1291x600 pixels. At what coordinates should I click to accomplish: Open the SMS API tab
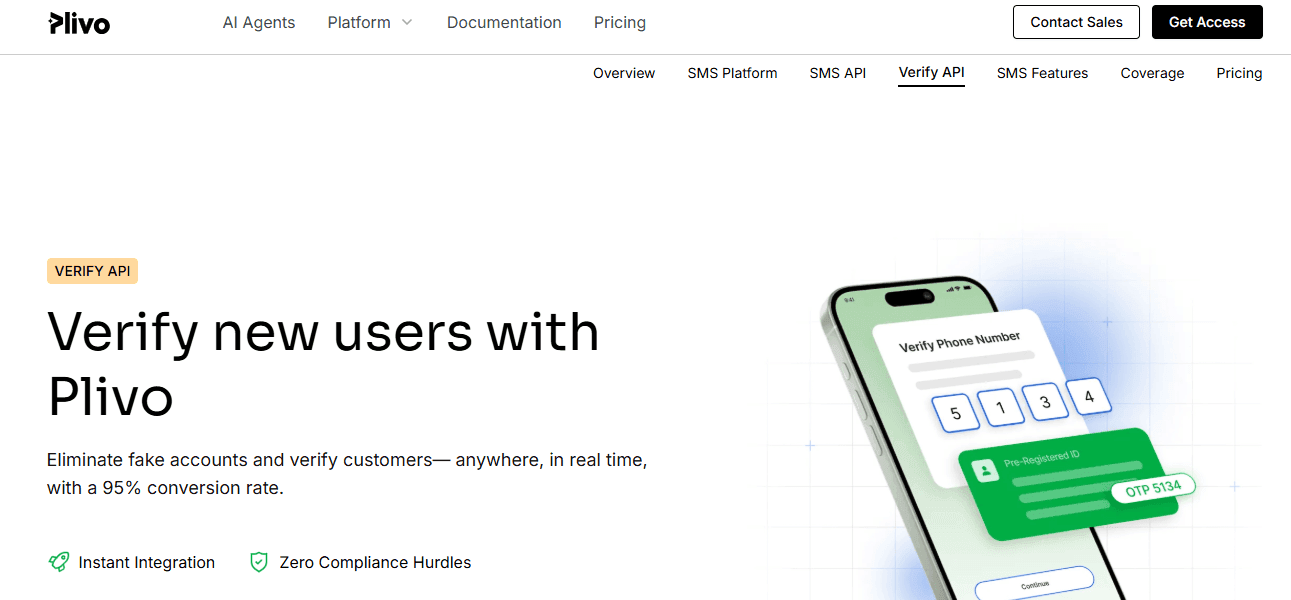(x=838, y=73)
